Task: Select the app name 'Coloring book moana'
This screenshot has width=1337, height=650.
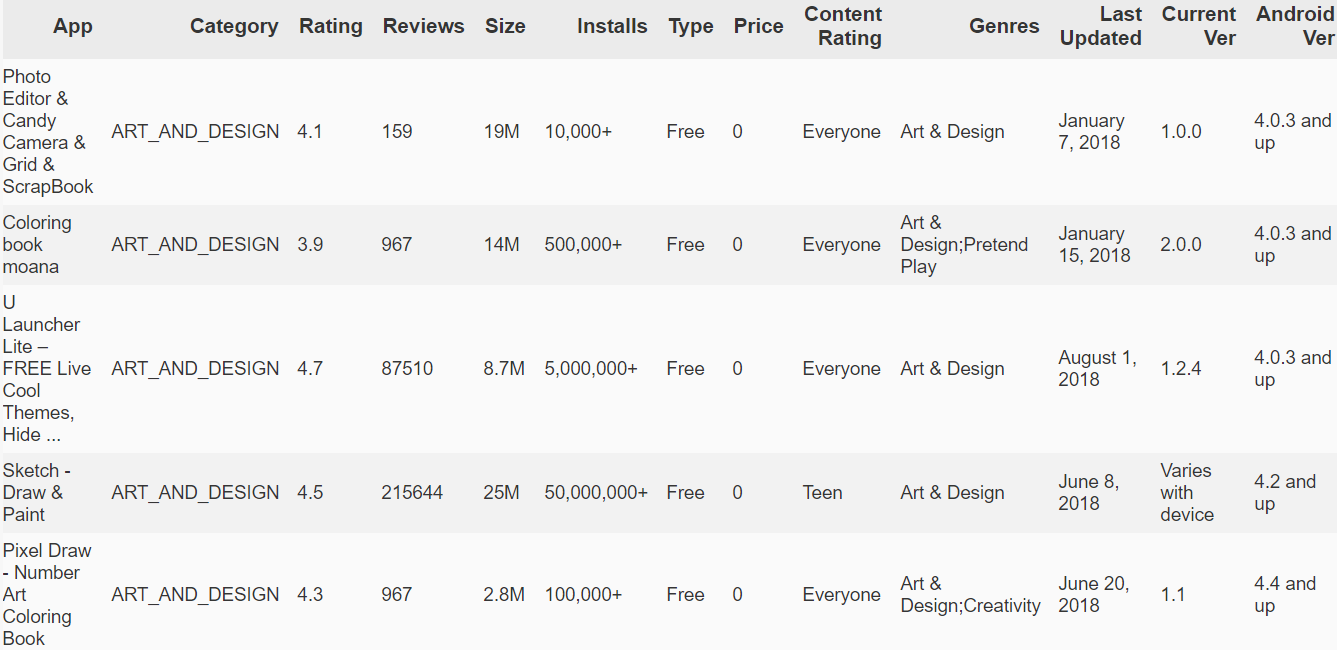Action: [37, 245]
